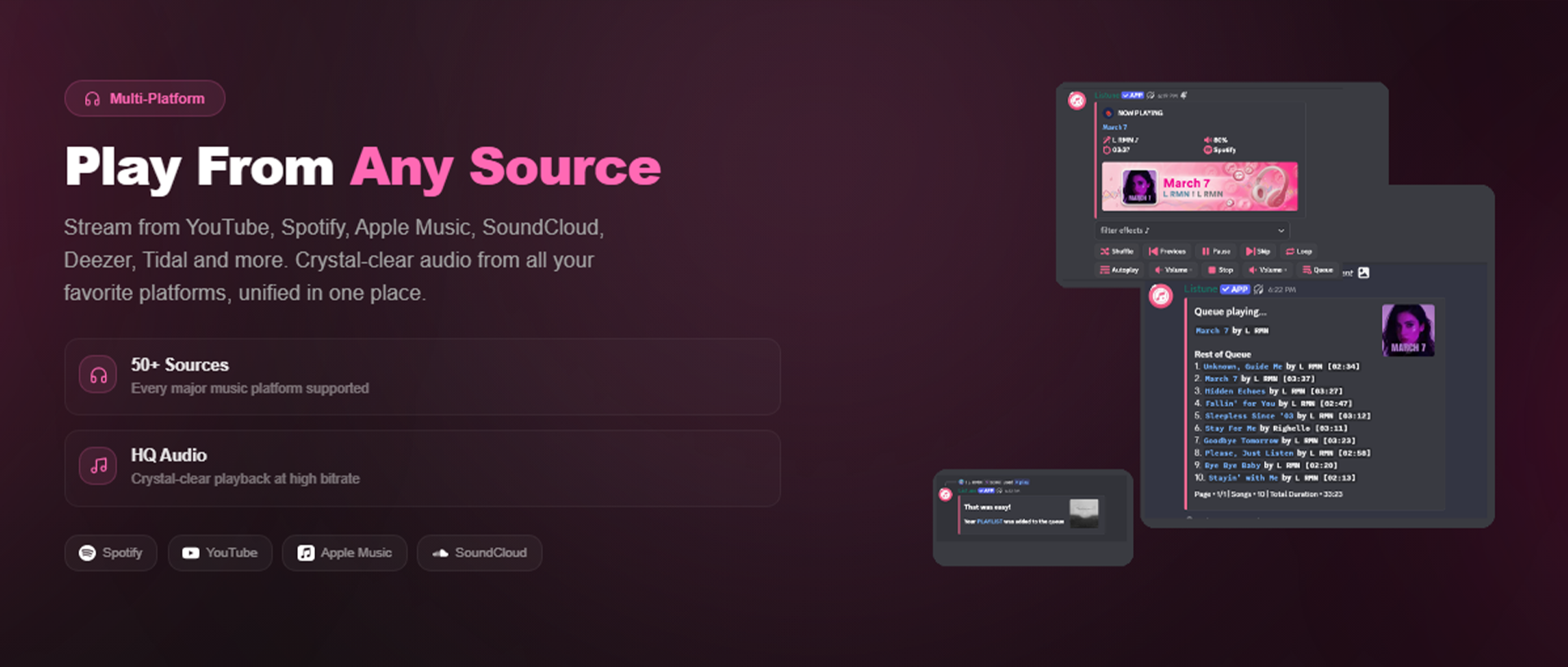Screen dimensions: 1568x667
Task: Open 'Unknown, Guide Me' queue link
Action: 1242,367
